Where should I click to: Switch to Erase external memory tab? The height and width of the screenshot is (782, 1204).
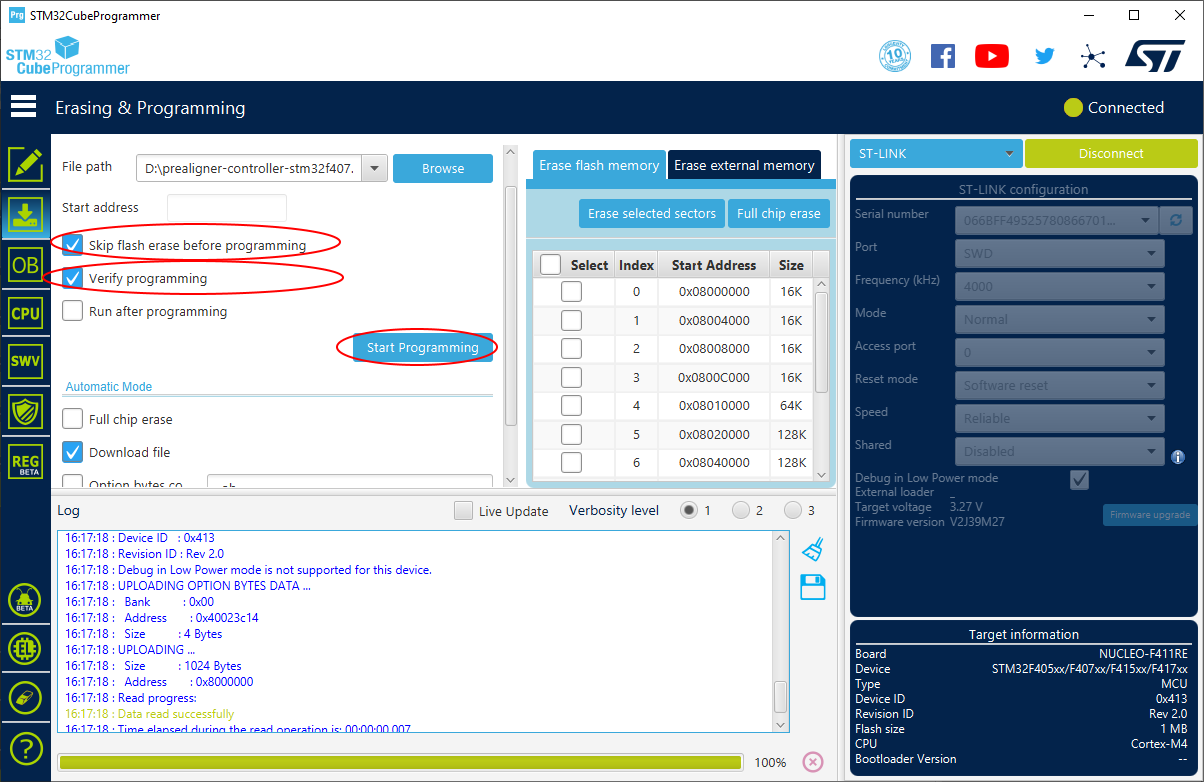coord(744,165)
